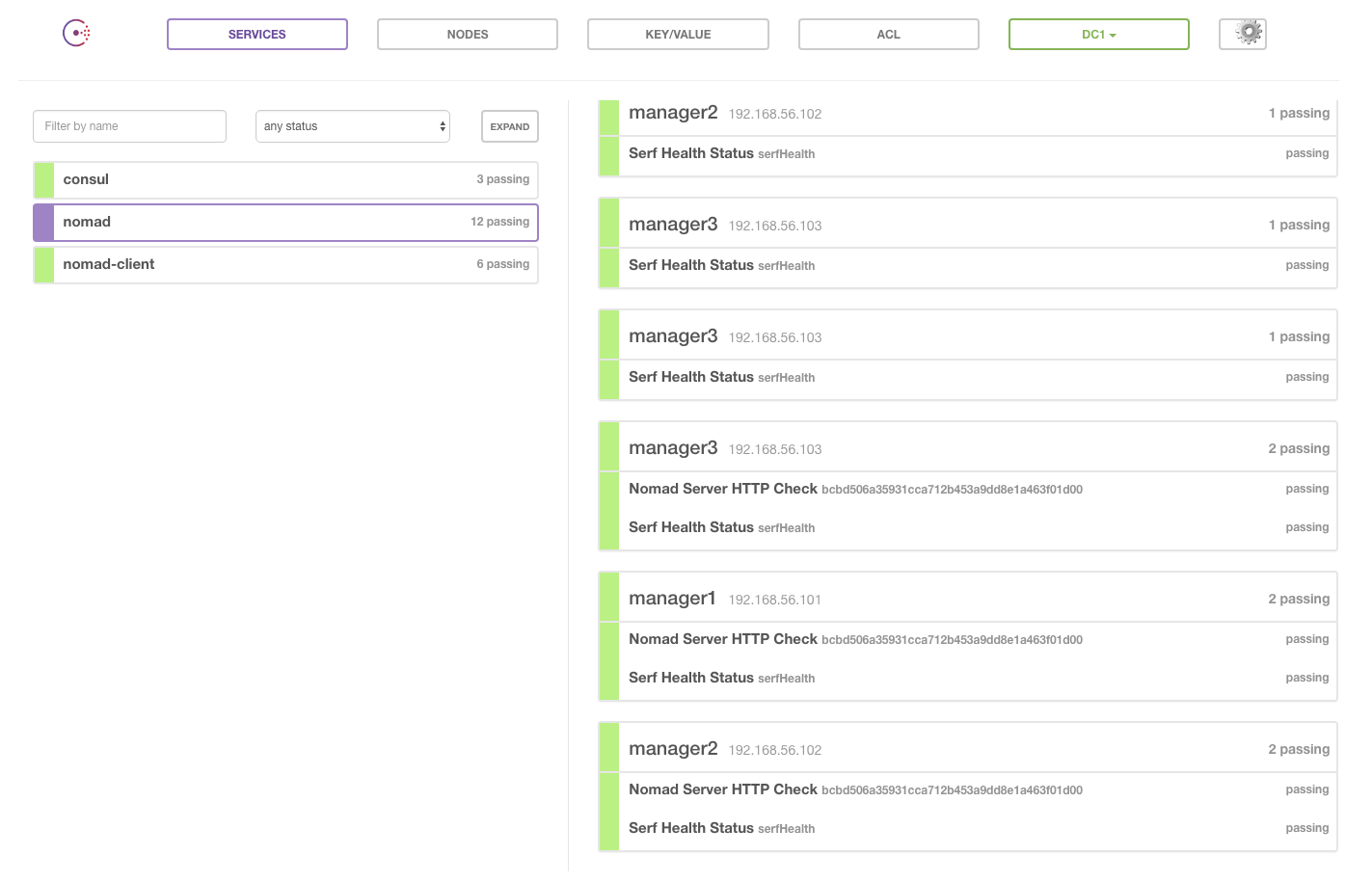
Task: Click '6 passing' on nomad-client row
Action: point(502,264)
